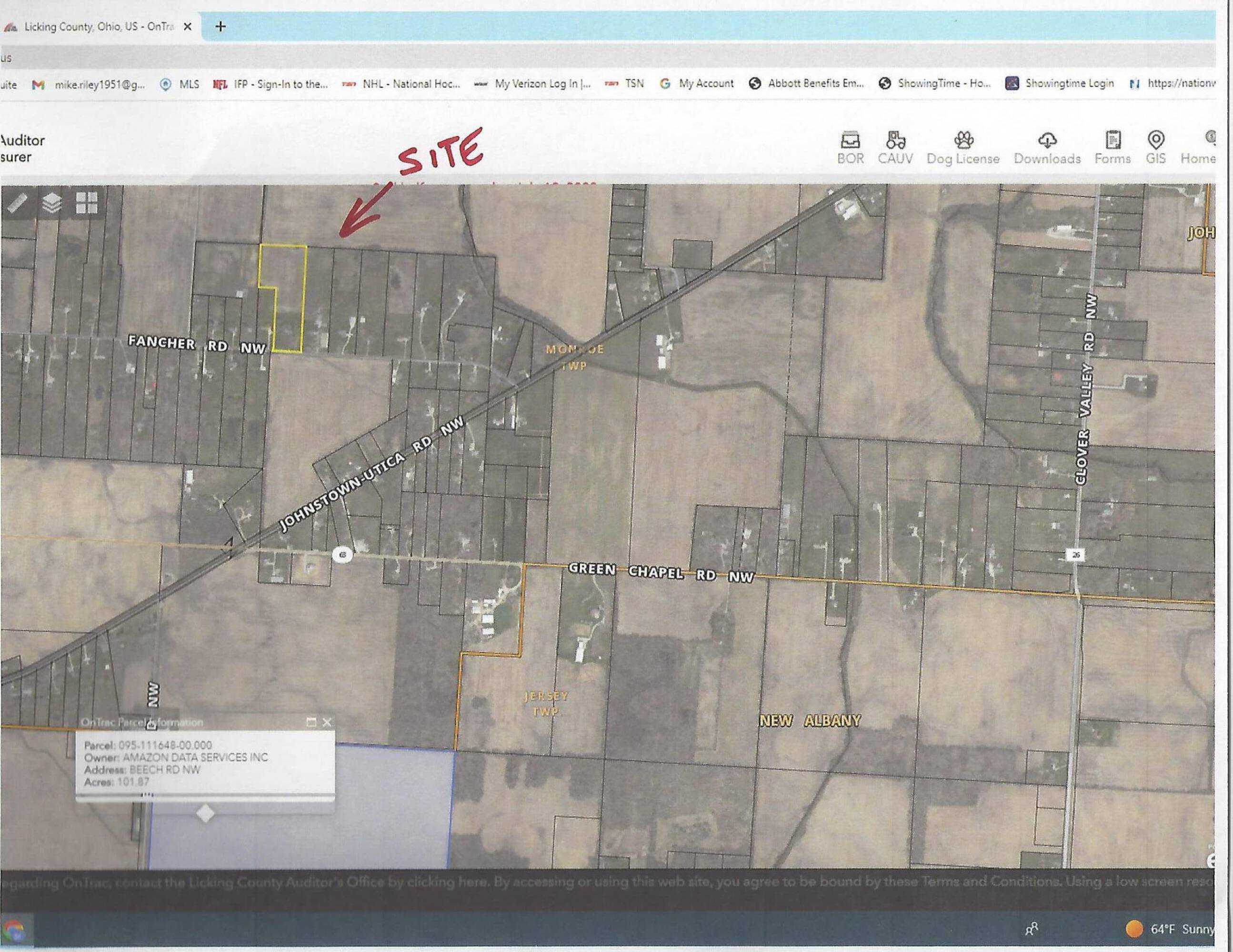The height and width of the screenshot is (952, 1233).
Task: Open the Forms clipboard icon
Action: pos(1113,140)
